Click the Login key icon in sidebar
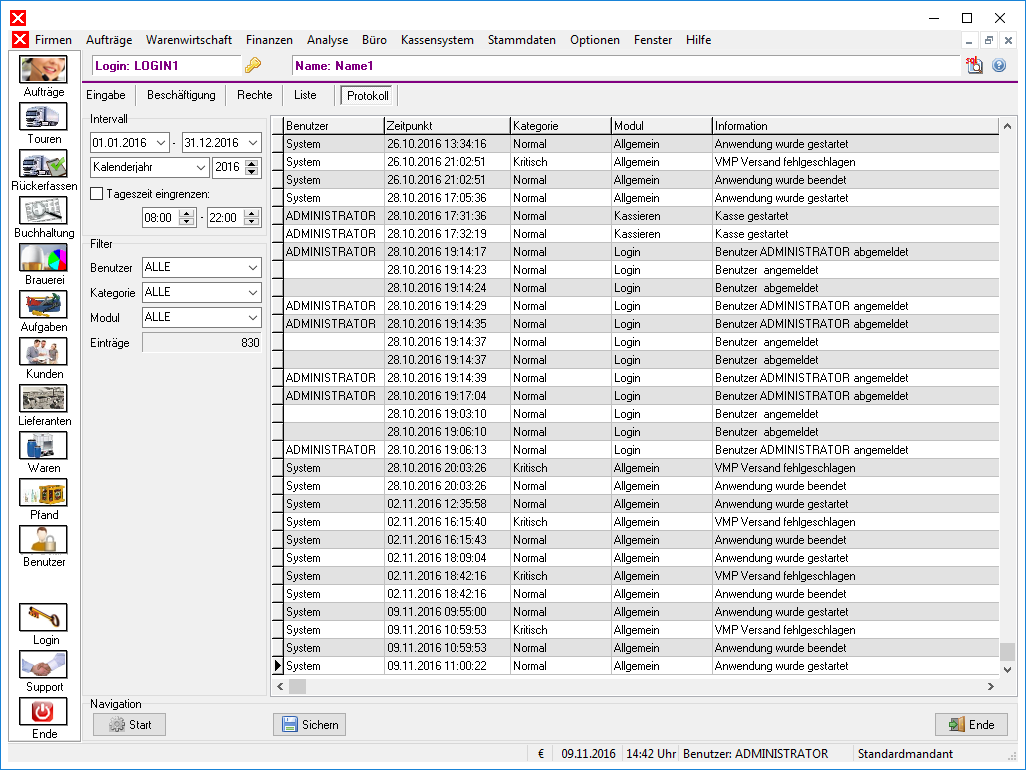Image resolution: width=1026 pixels, height=770 pixels. [x=43, y=618]
